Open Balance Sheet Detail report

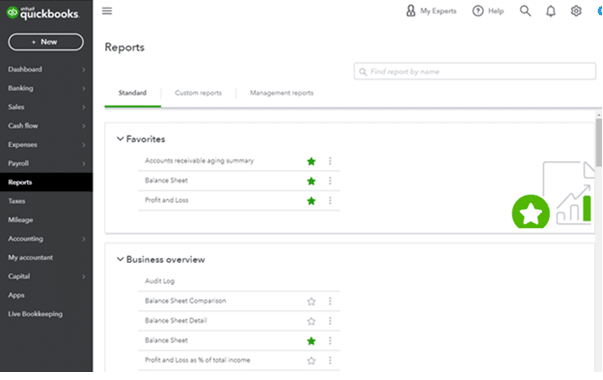click(x=176, y=320)
